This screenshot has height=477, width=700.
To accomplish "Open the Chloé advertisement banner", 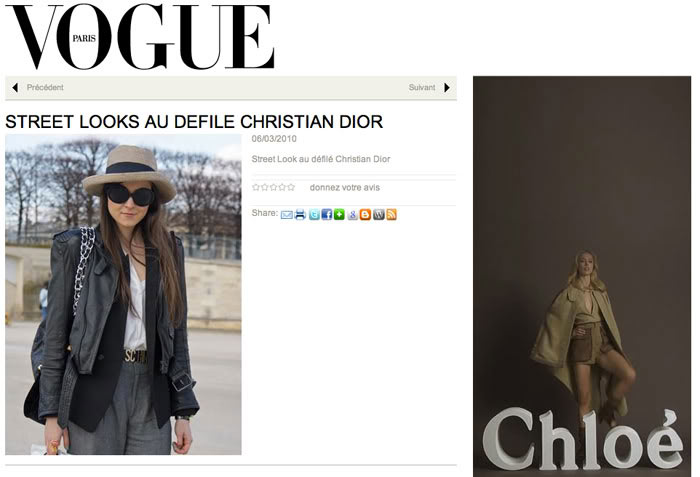I will pyautogui.click(x=582, y=276).
